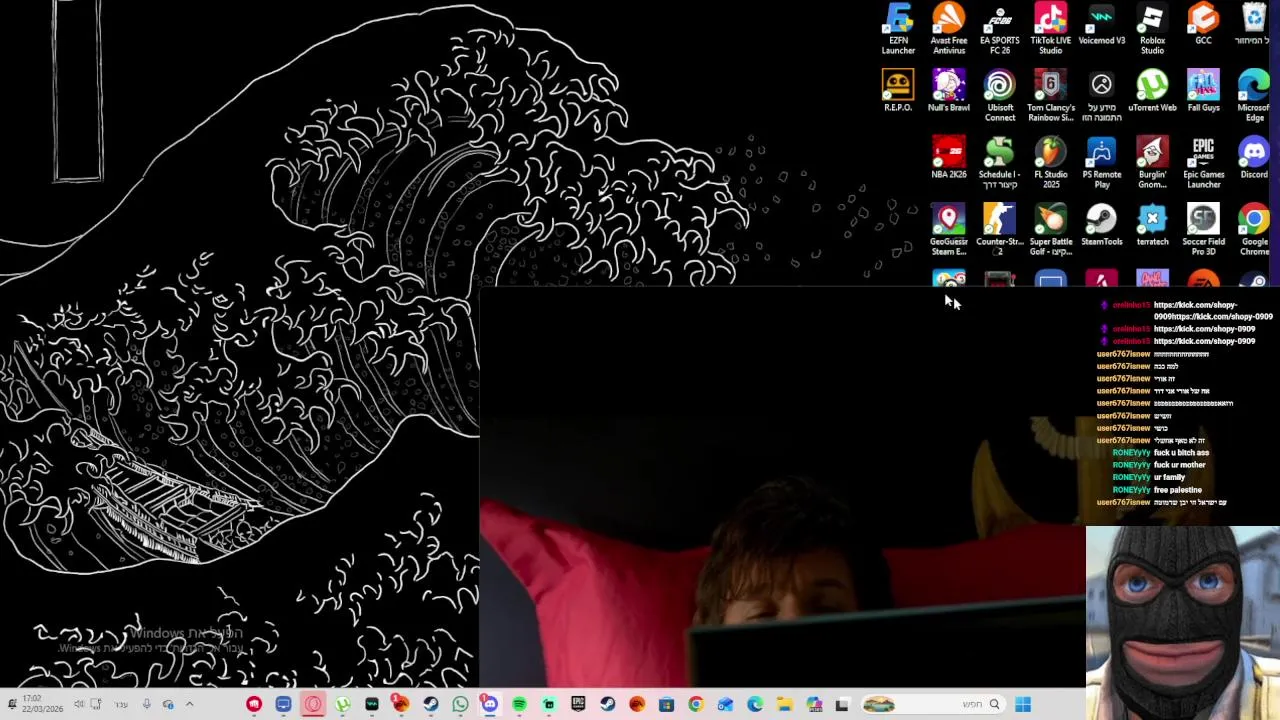The image size is (1280, 720).
Task: Open uTorrent from the taskbar
Action: [343, 705]
